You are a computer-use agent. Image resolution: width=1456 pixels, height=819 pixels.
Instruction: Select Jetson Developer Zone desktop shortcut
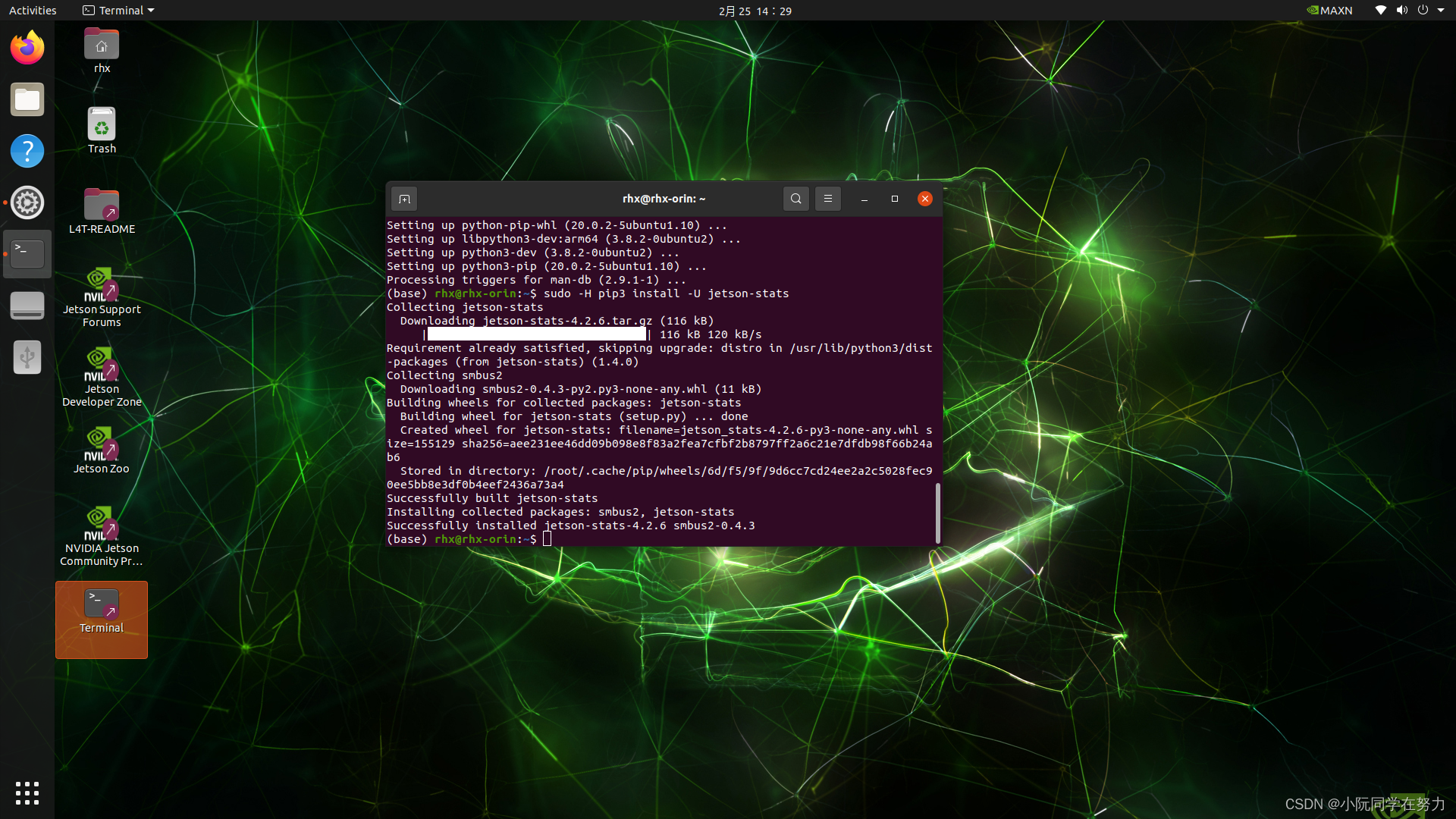pyautogui.click(x=102, y=377)
